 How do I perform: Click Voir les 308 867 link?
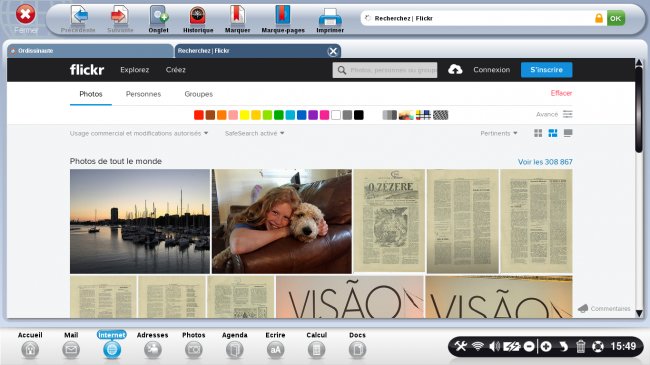[x=545, y=162]
